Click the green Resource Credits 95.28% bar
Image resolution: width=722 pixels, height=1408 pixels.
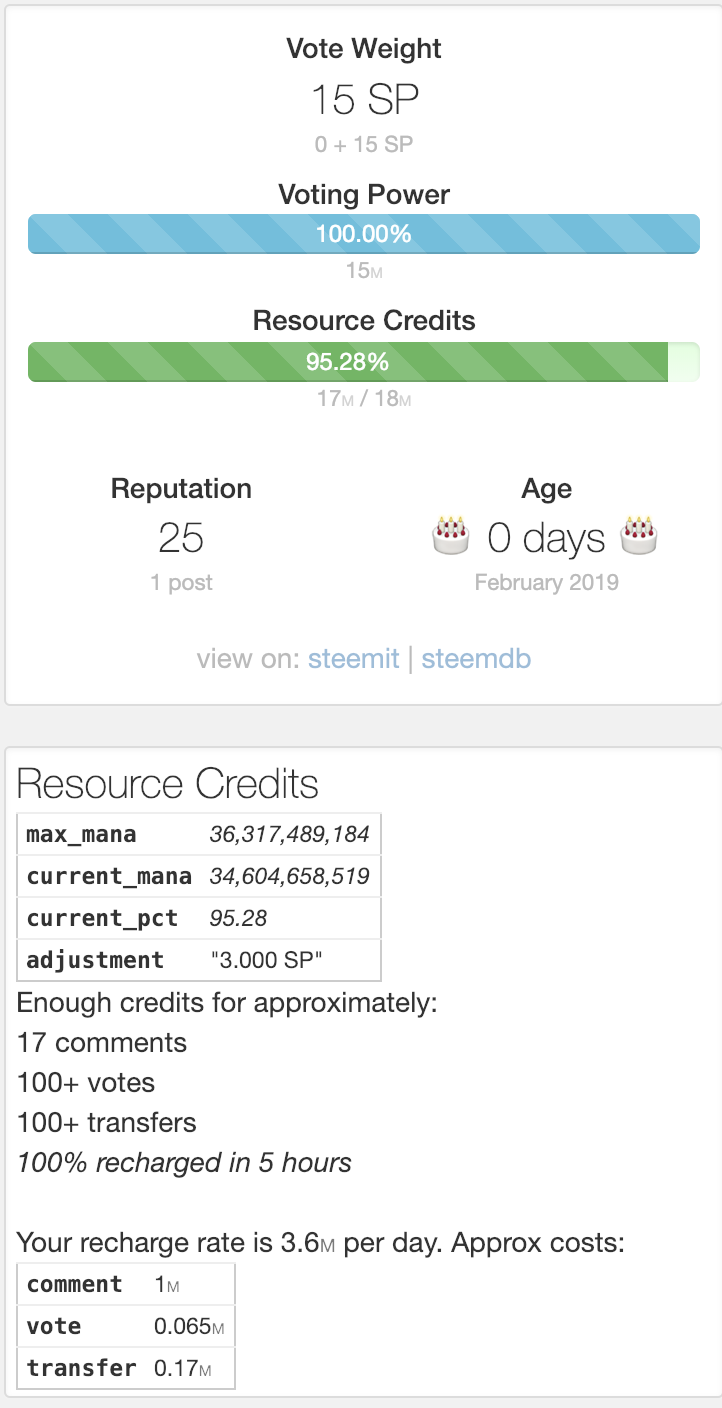[348, 361]
